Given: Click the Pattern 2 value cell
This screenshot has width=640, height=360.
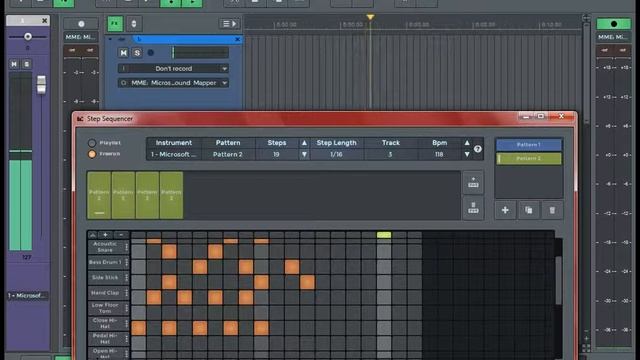Looking at the screenshot, I should [228, 154].
